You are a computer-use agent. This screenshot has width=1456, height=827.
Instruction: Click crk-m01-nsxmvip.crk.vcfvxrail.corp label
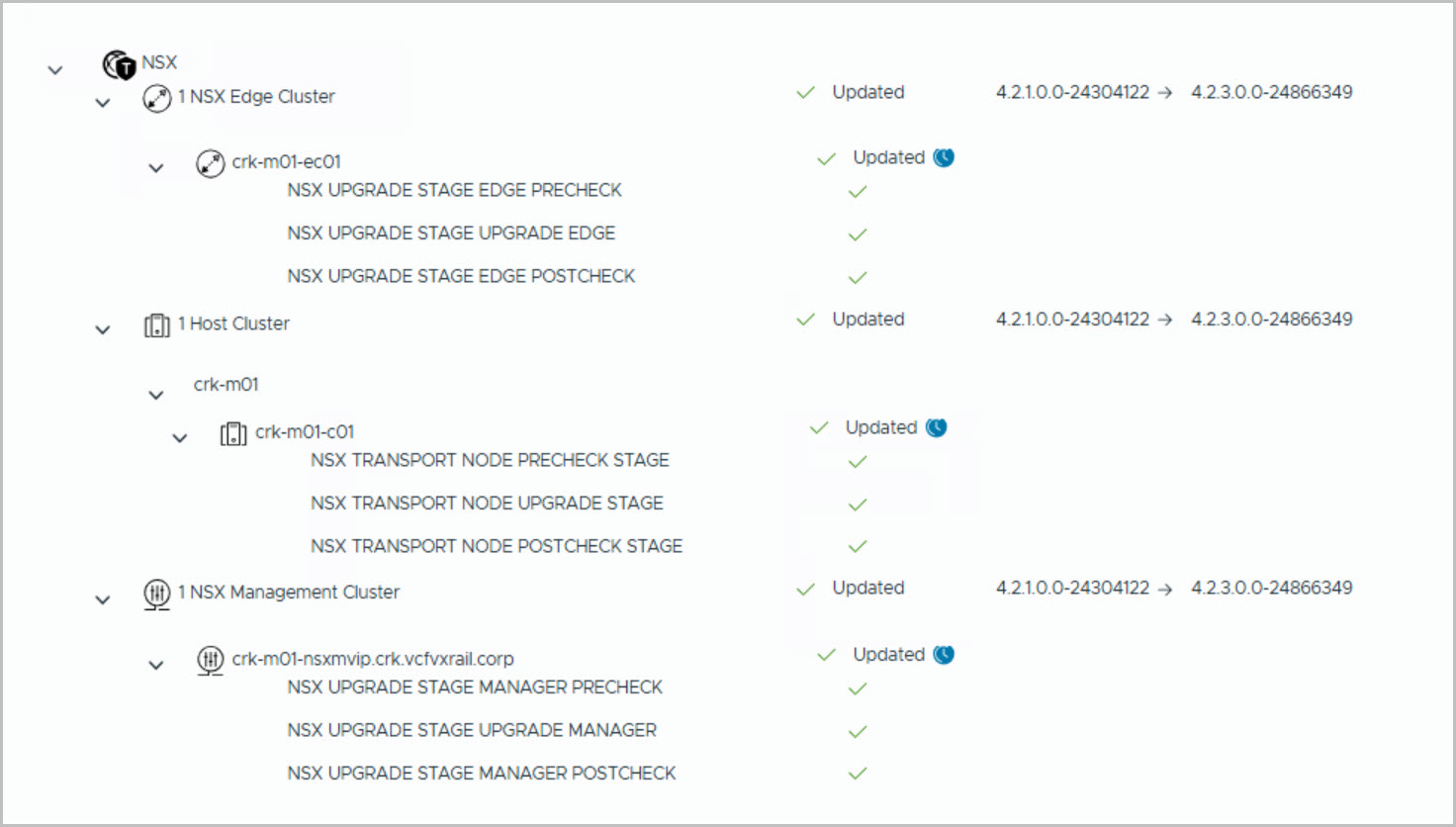click(x=373, y=659)
